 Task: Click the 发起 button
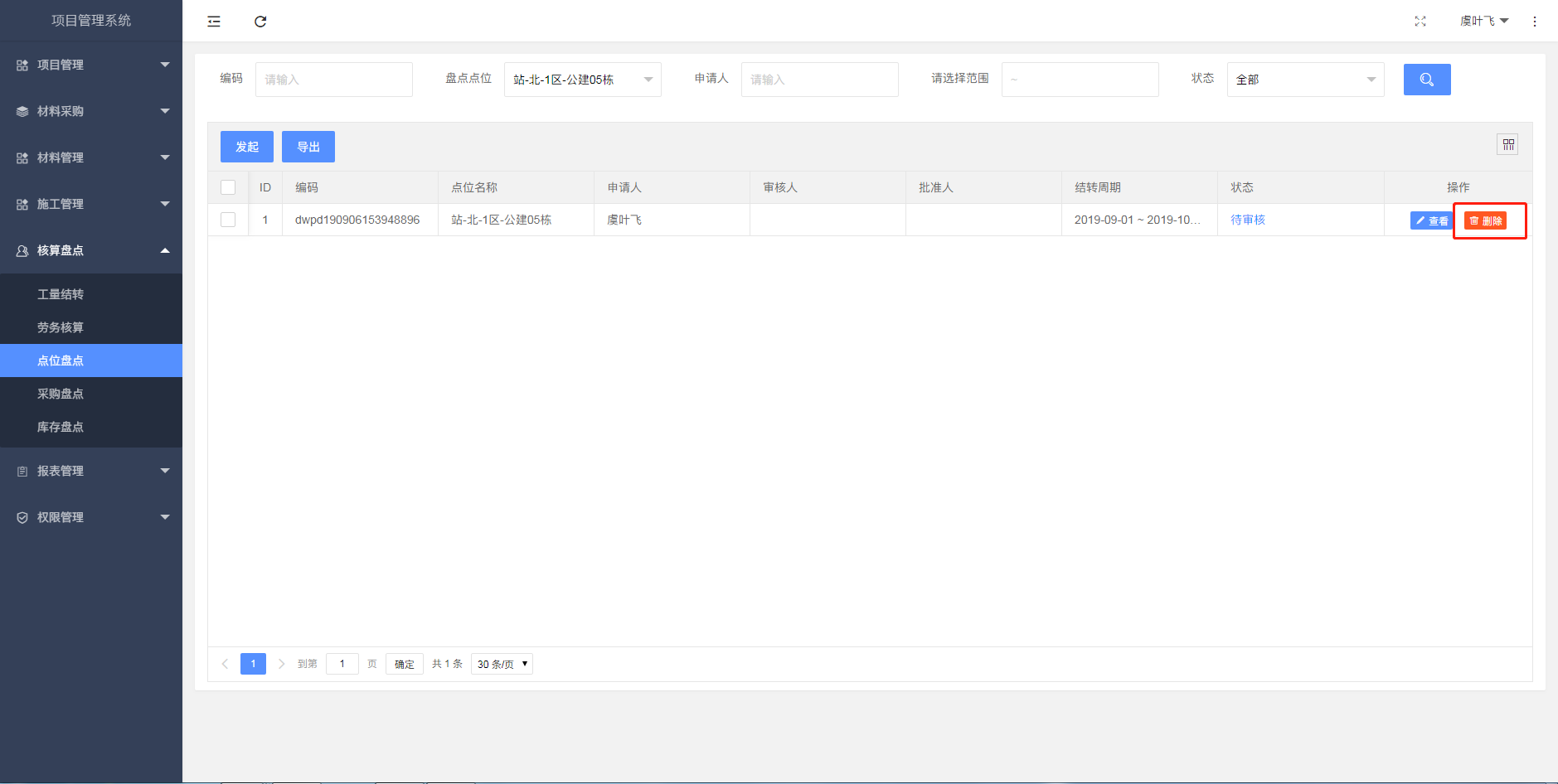pyautogui.click(x=247, y=147)
